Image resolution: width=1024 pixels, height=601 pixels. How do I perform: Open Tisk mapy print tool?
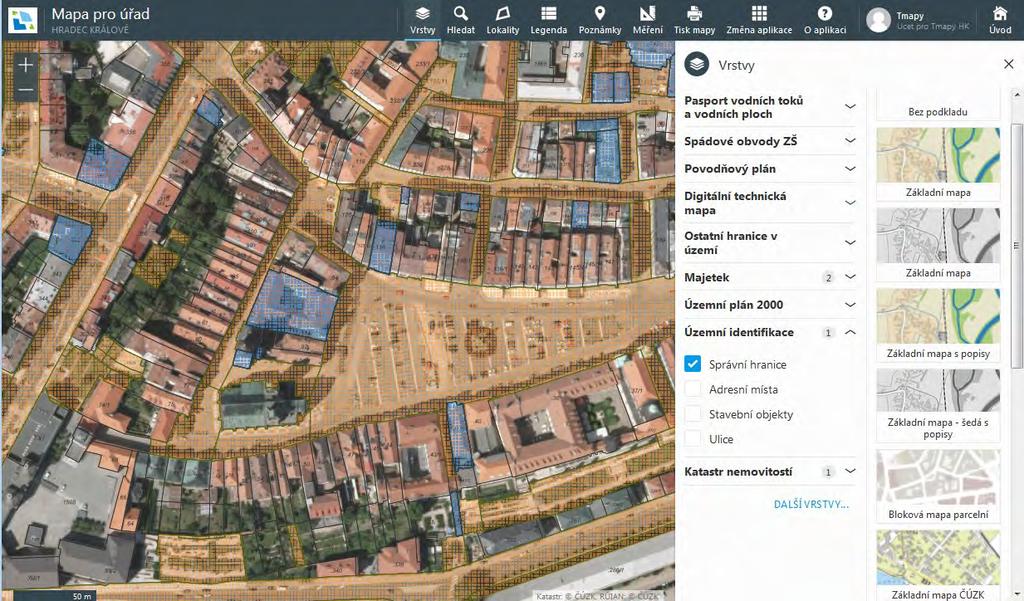(694, 20)
